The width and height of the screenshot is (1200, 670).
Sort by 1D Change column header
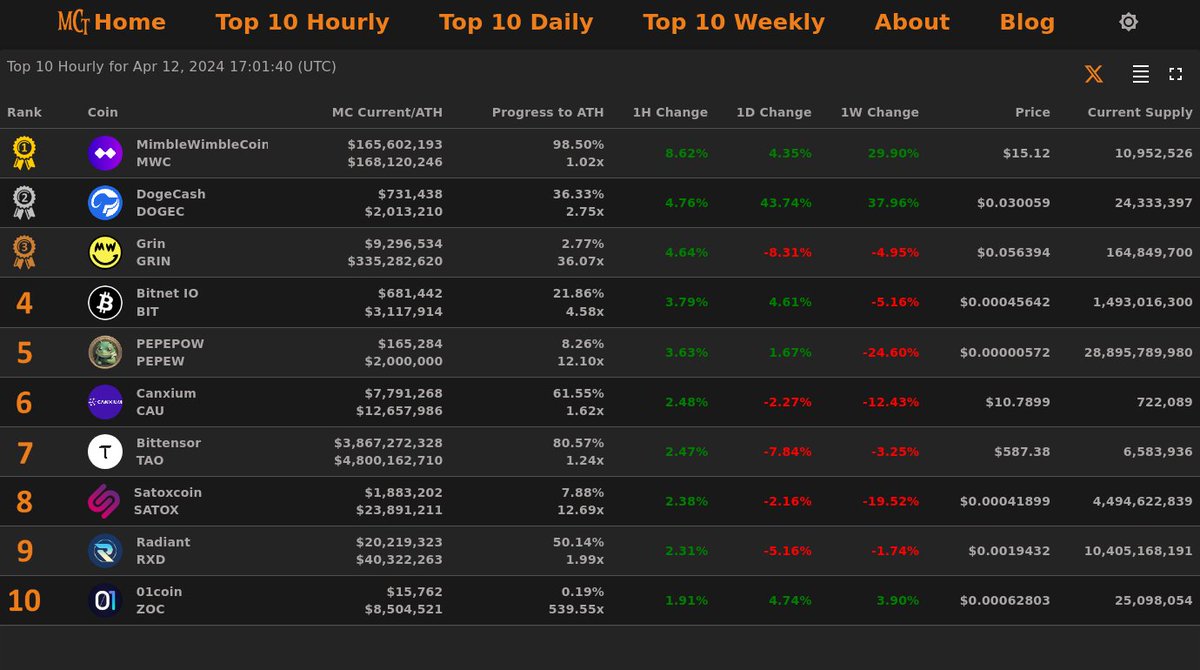click(x=774, y=112)
